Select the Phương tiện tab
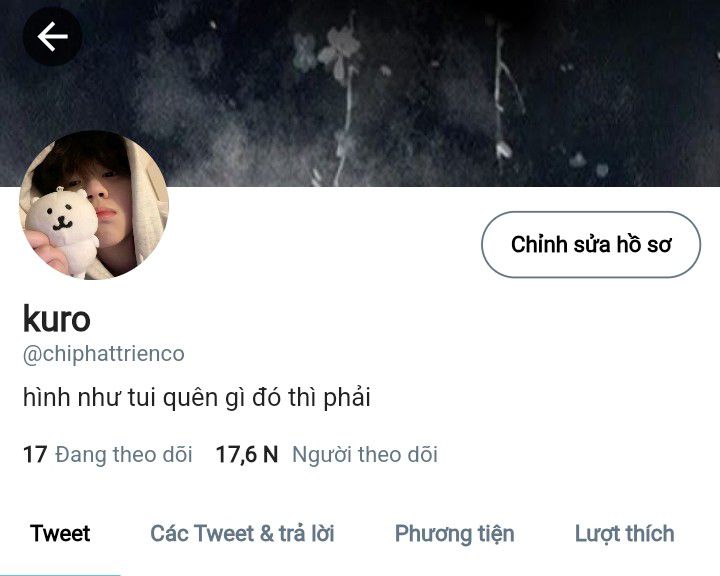Screen dimensions: 720x576 455,534
